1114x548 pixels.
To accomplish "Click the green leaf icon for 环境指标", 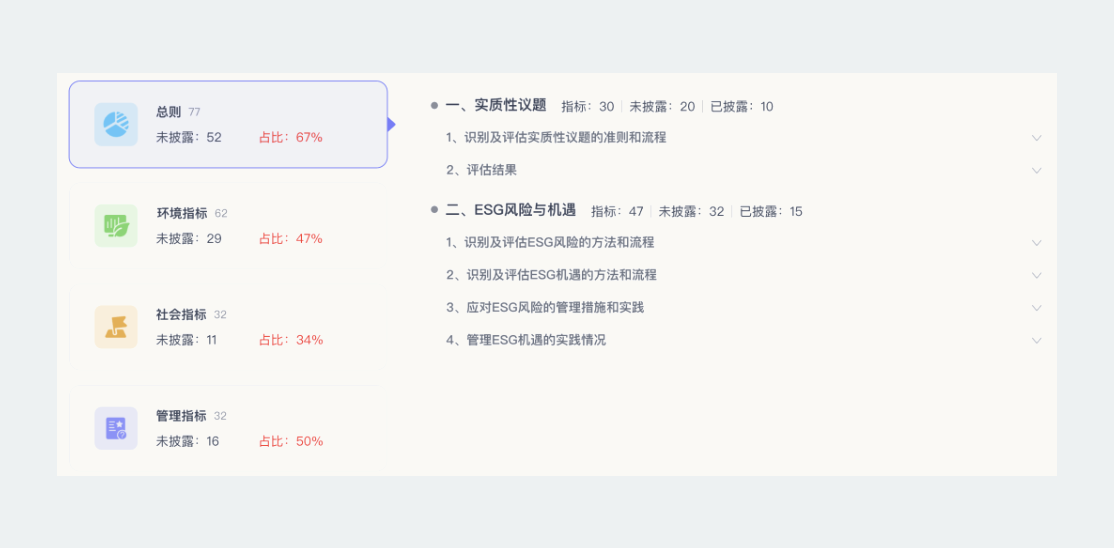I will 116,226.
